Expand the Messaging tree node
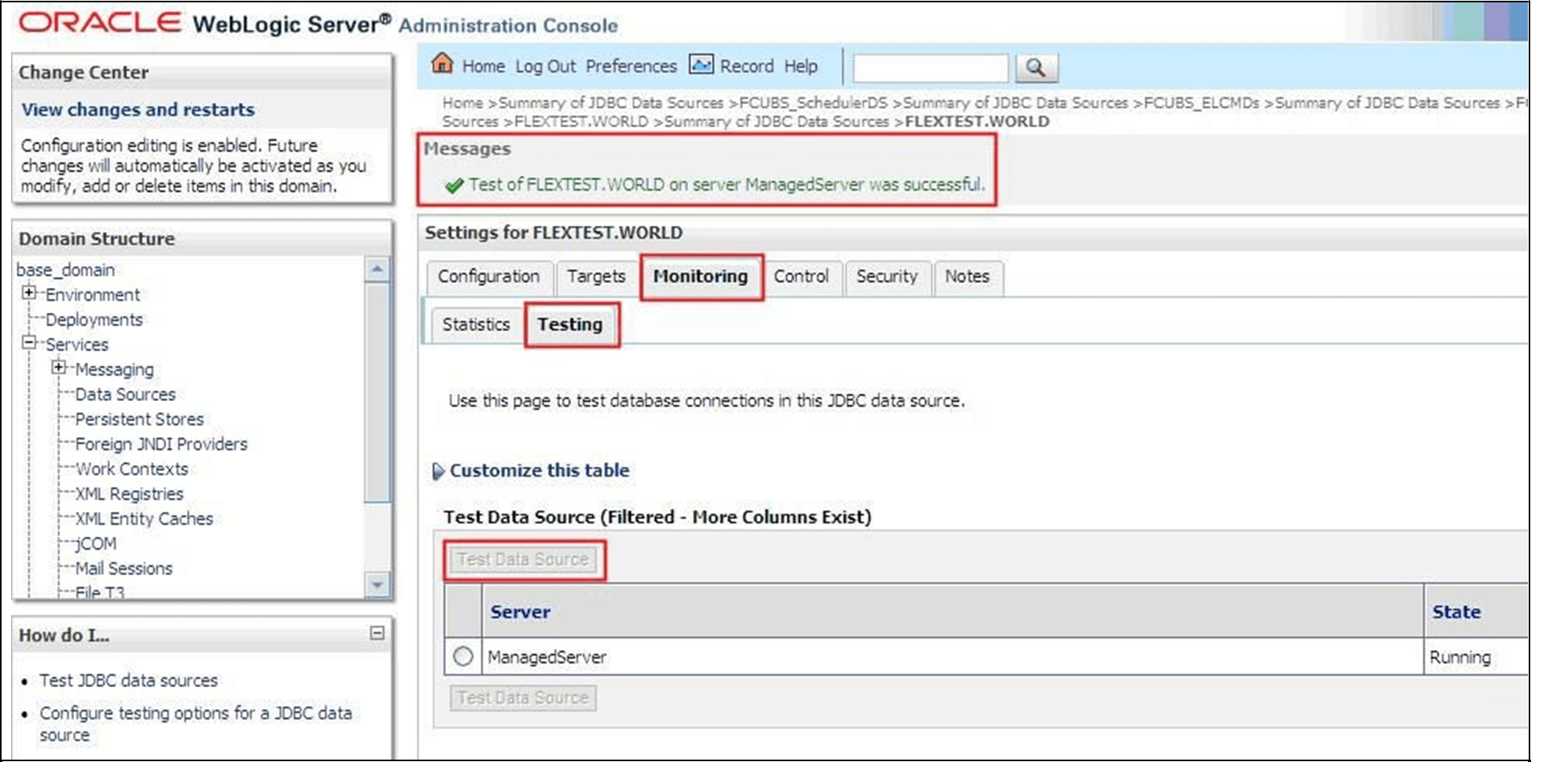The width and height of the screenshot is (1546, 784). click(58, 367)
